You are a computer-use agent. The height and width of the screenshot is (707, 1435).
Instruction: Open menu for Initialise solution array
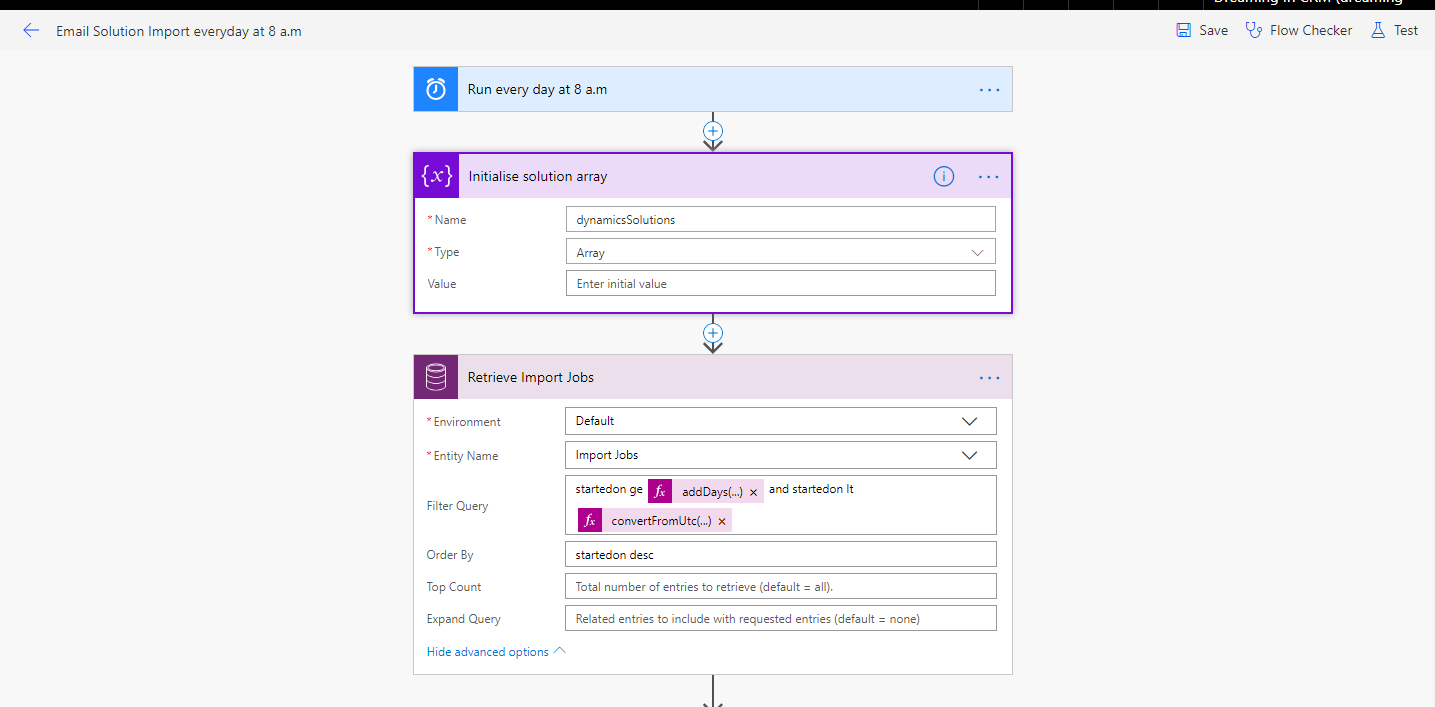pos(989,176)
